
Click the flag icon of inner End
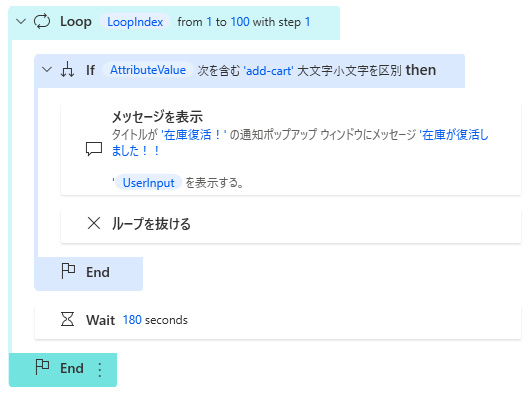[68, 271]
